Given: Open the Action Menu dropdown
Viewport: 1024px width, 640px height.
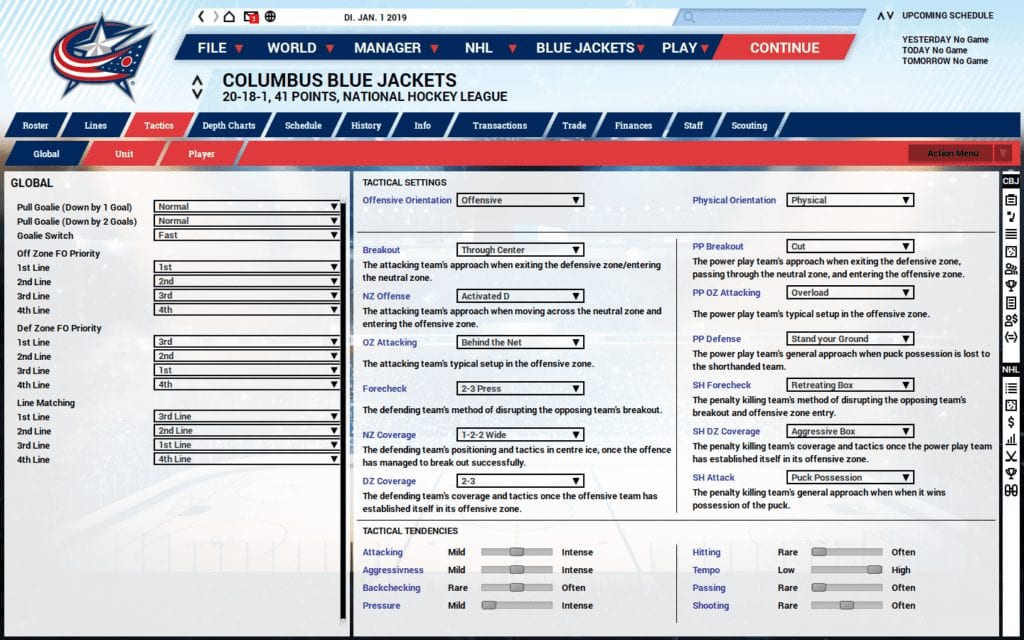Looking at the screenshot, I should (x=960, y=153).
